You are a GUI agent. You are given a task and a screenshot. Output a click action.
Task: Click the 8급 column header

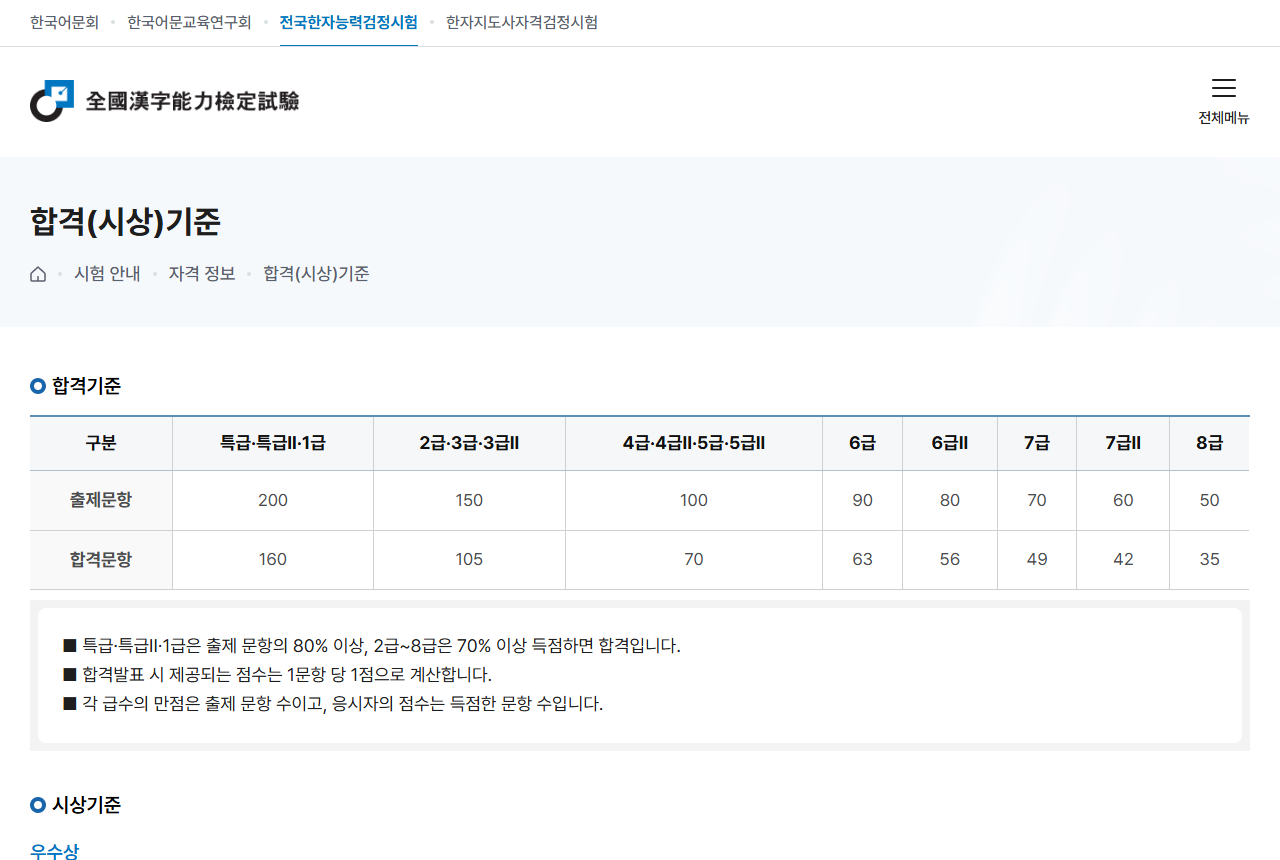[1210, 443]
